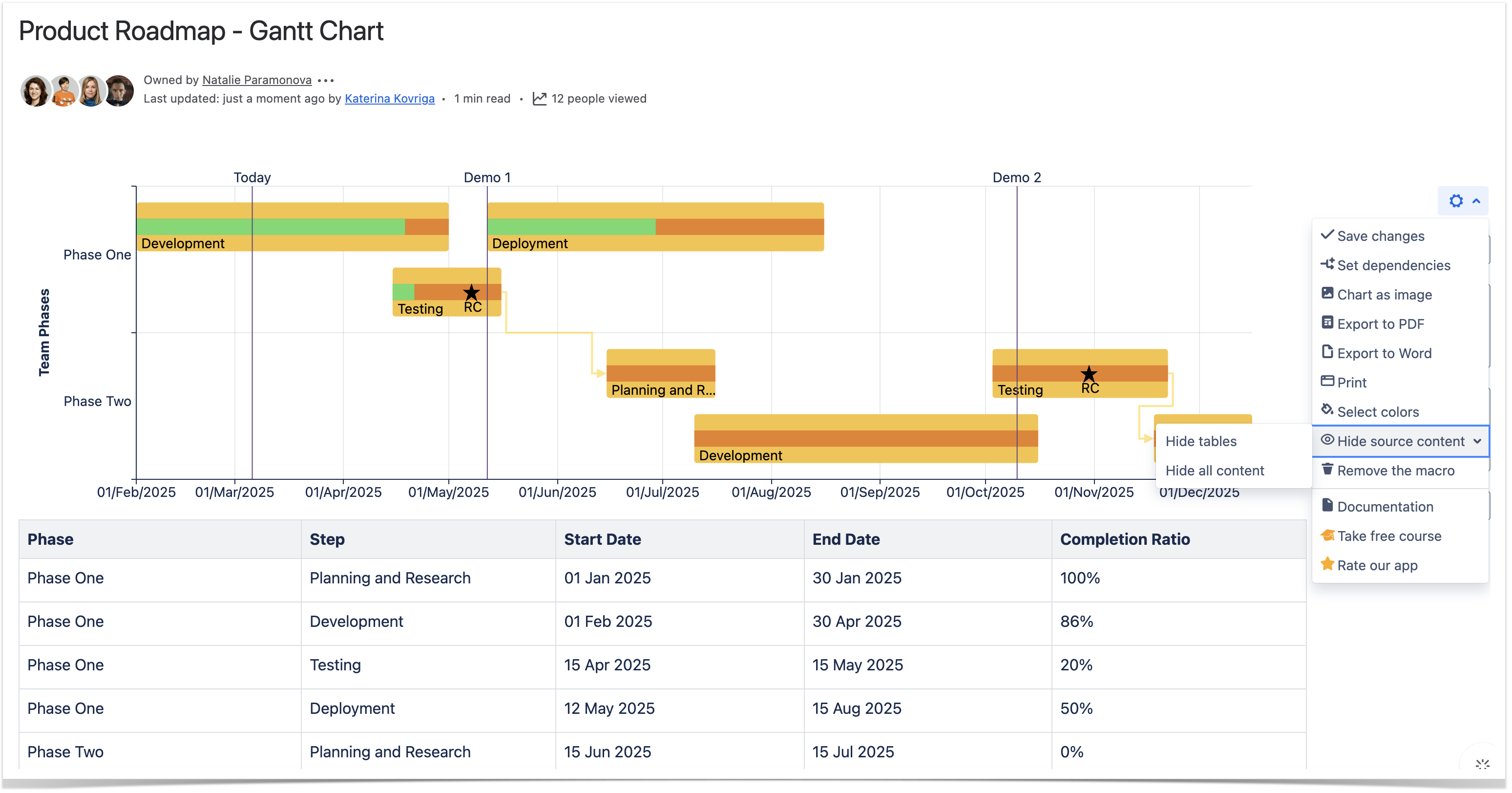Open Katerina Kovriga's profile link
The height and width of the screenshot is (793, 1512).
click(x=389, y=99)
